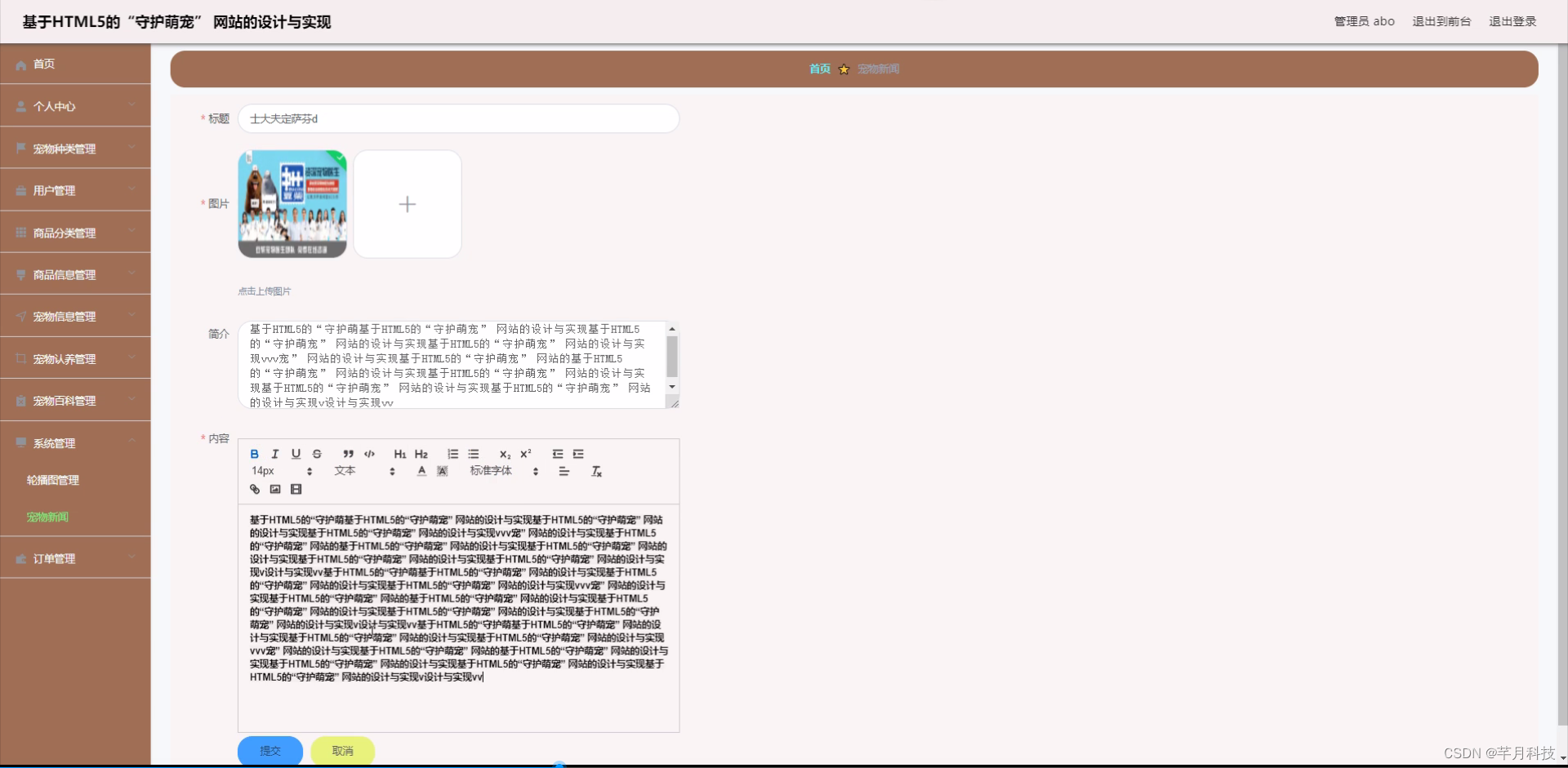Click the upload image plus area
This screenshot has height=768, width=1568.
[408, 204]
